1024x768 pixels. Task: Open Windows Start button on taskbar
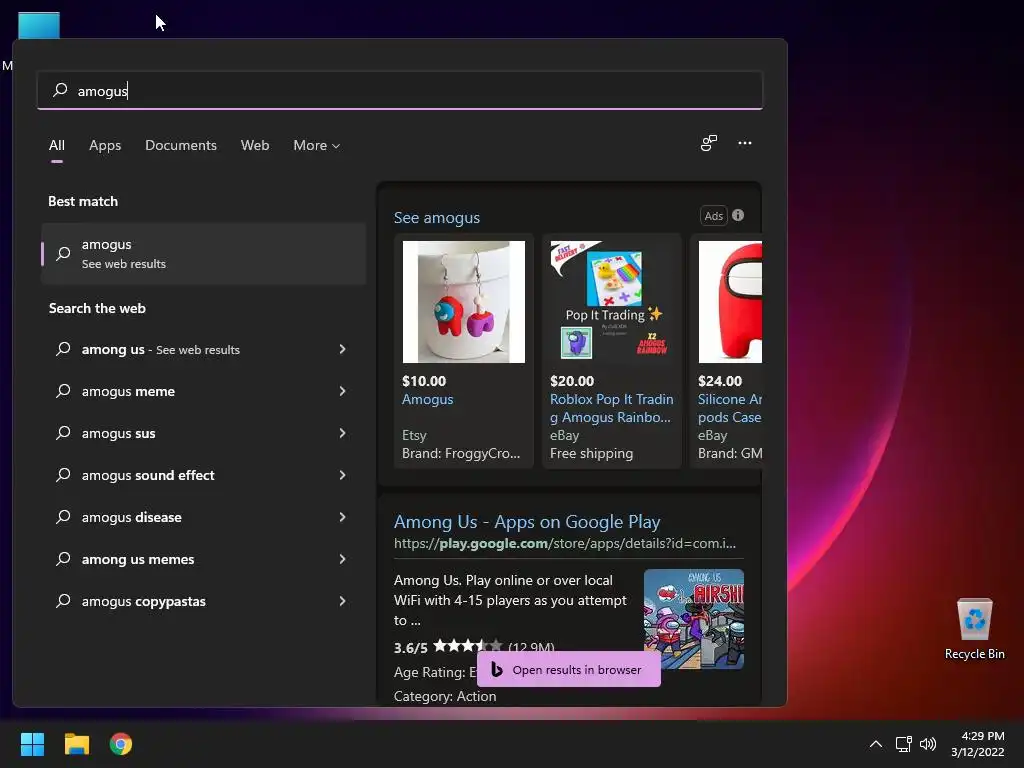point(32,744)
